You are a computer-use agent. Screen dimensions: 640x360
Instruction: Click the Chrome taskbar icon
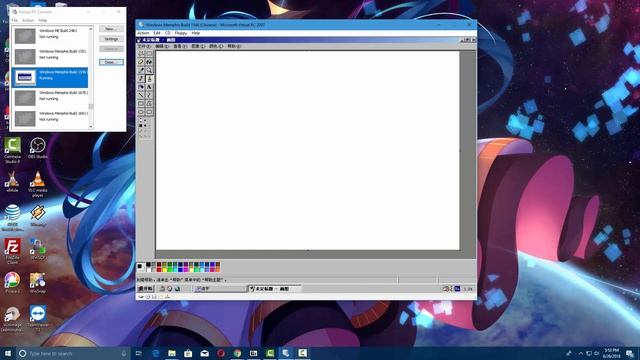coord(237,353)
